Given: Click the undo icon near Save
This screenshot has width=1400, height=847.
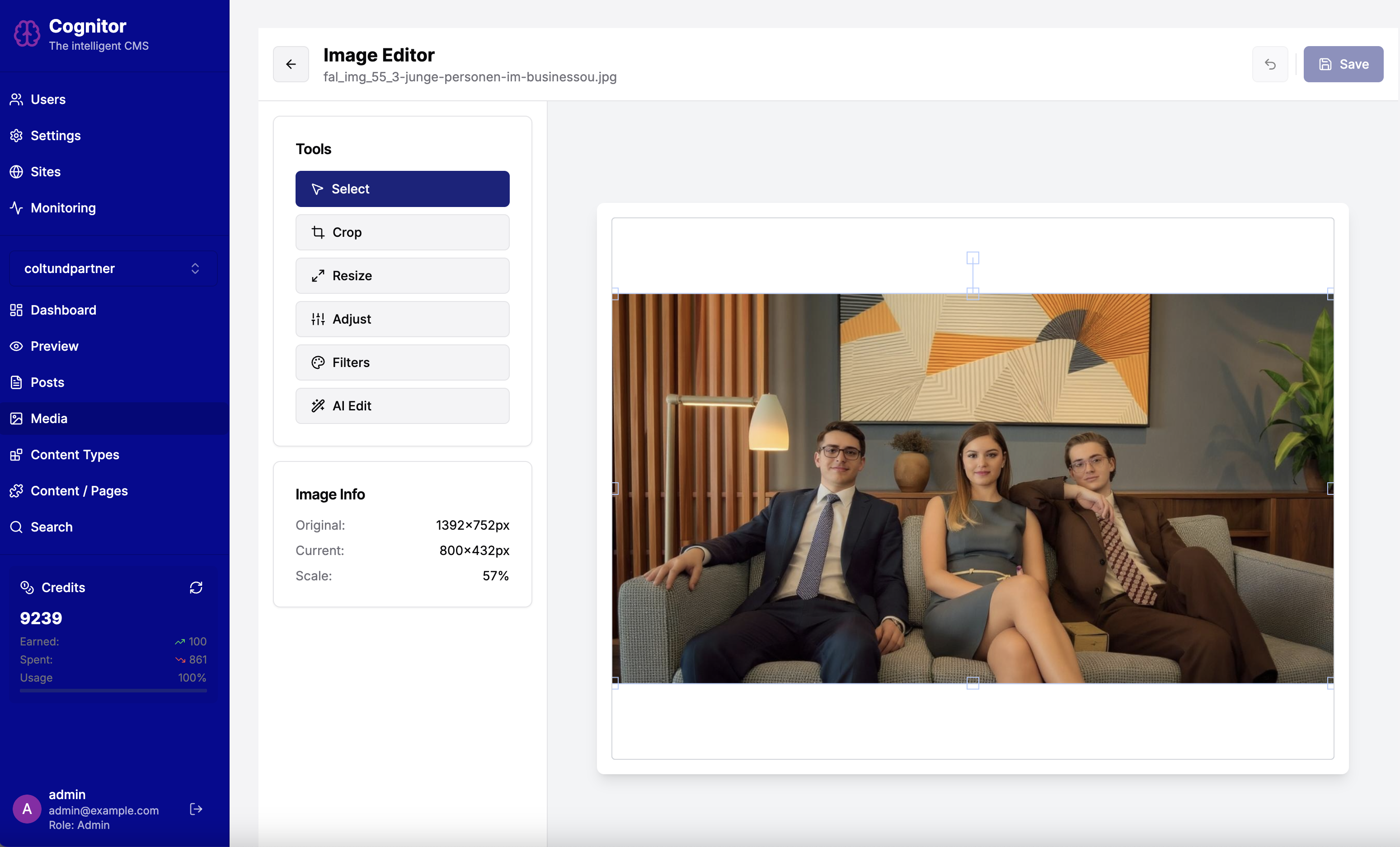Looking at the screenshot, I should [x=1270, y=64].
